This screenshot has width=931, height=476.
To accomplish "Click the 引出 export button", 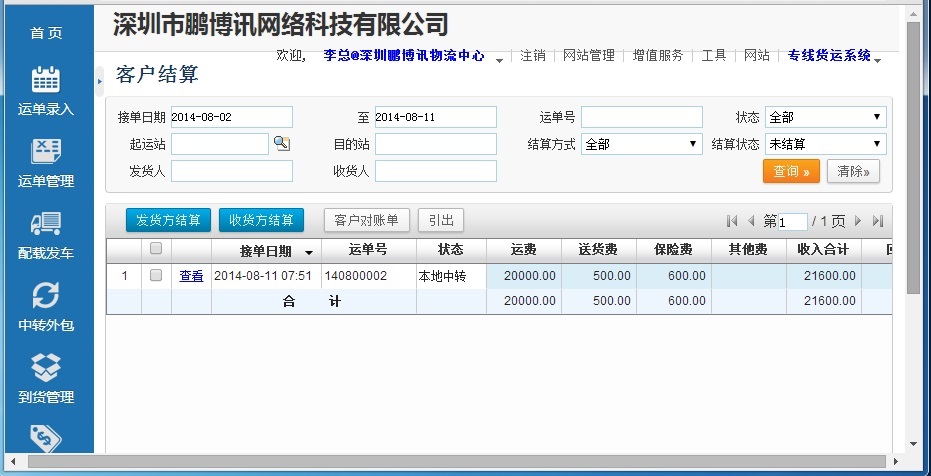I will 441,220.
